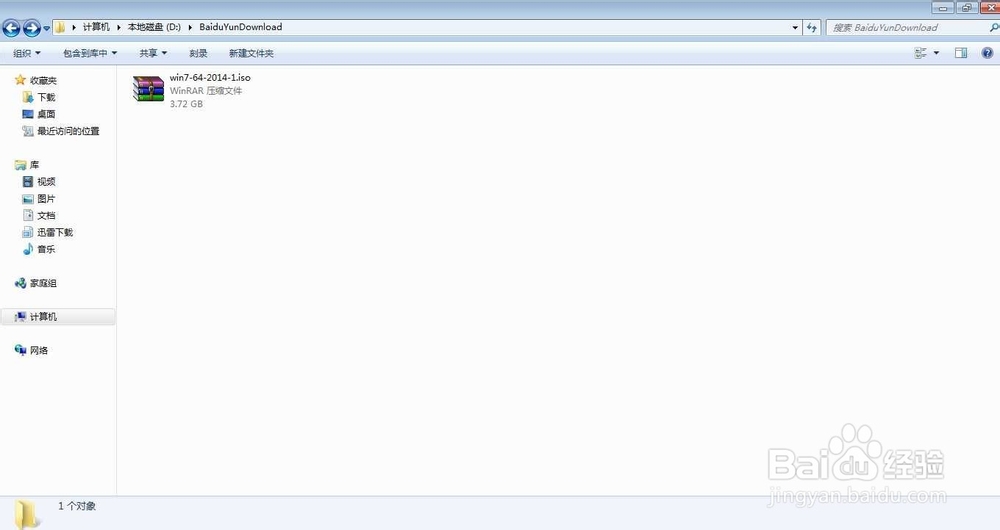1000x530 pixels.
Task: Click the folder icon in the details pane
Action: [27, 514]
